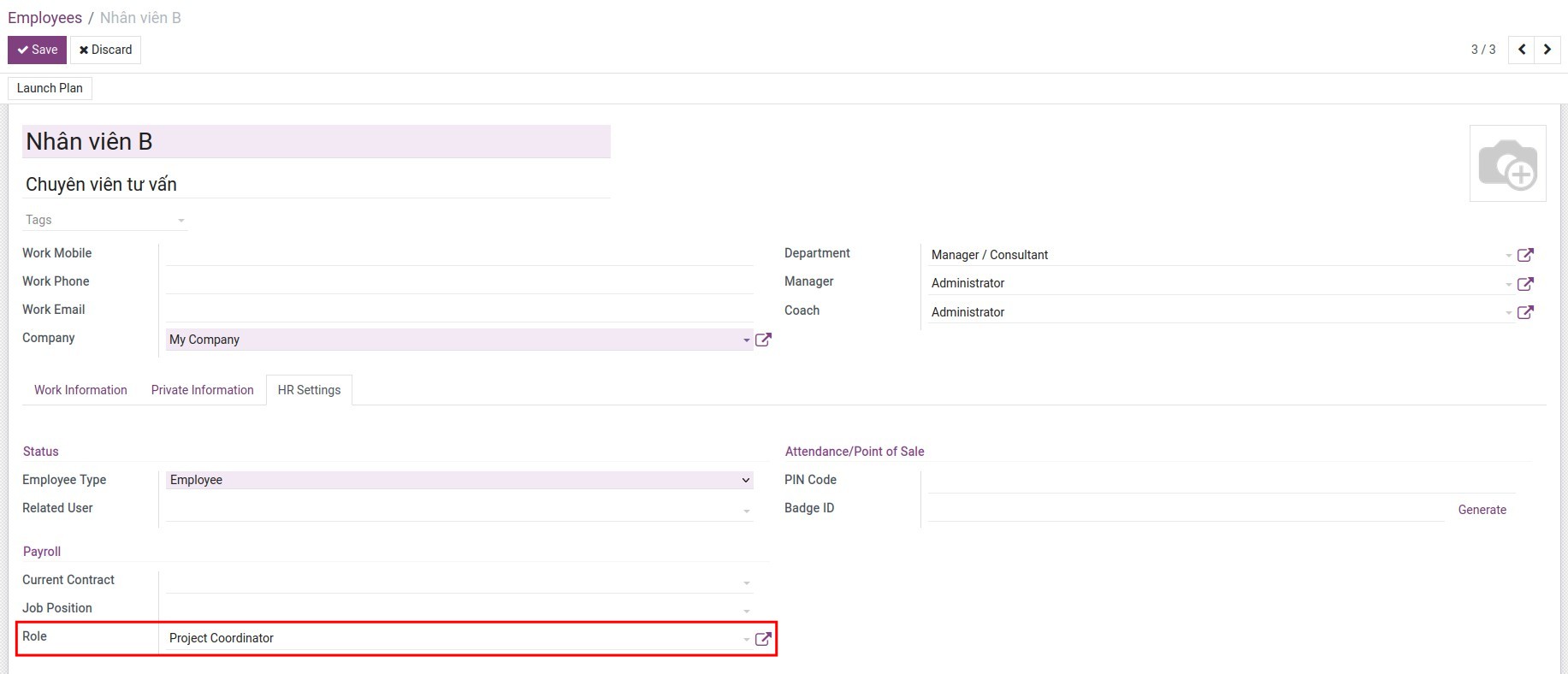
Task: Discard changes to the employee
Action: [x=105, y=50]
